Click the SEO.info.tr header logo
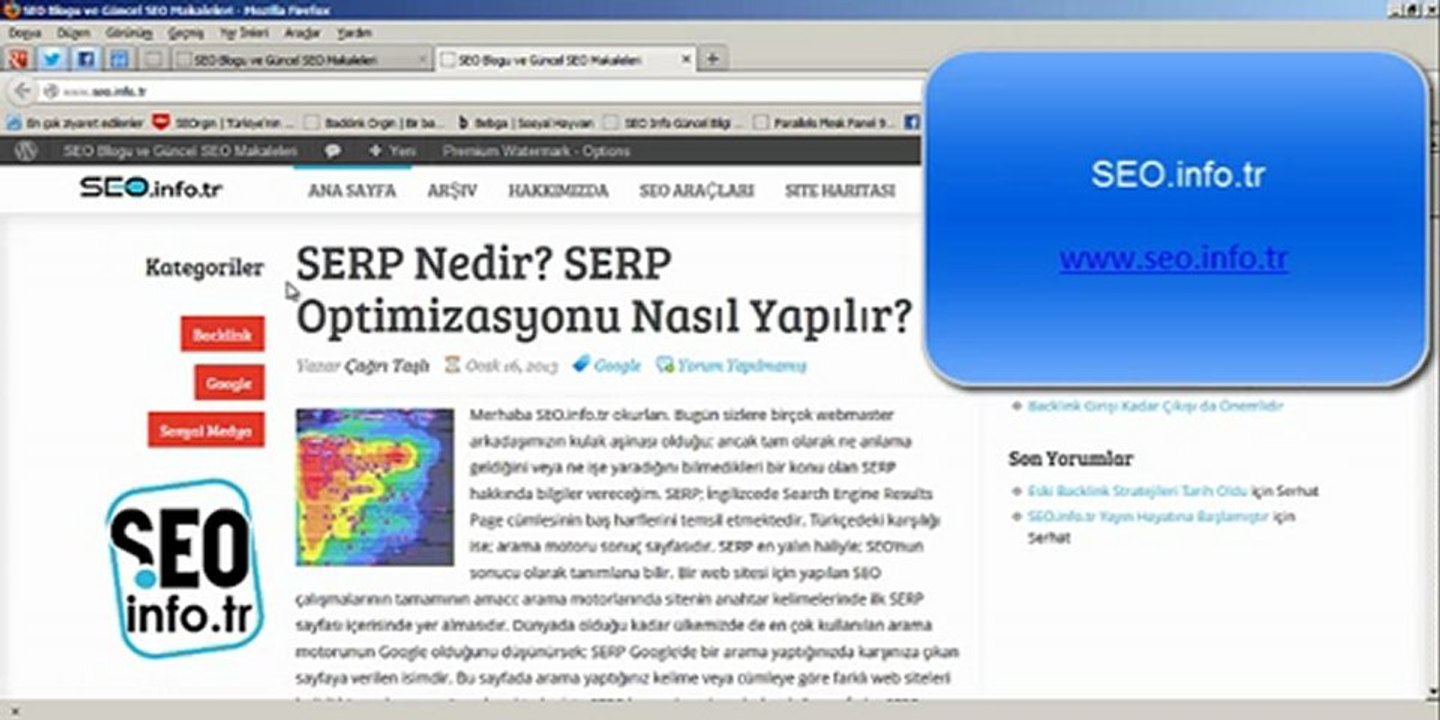 pyautogui.click(x=151, y=188)
